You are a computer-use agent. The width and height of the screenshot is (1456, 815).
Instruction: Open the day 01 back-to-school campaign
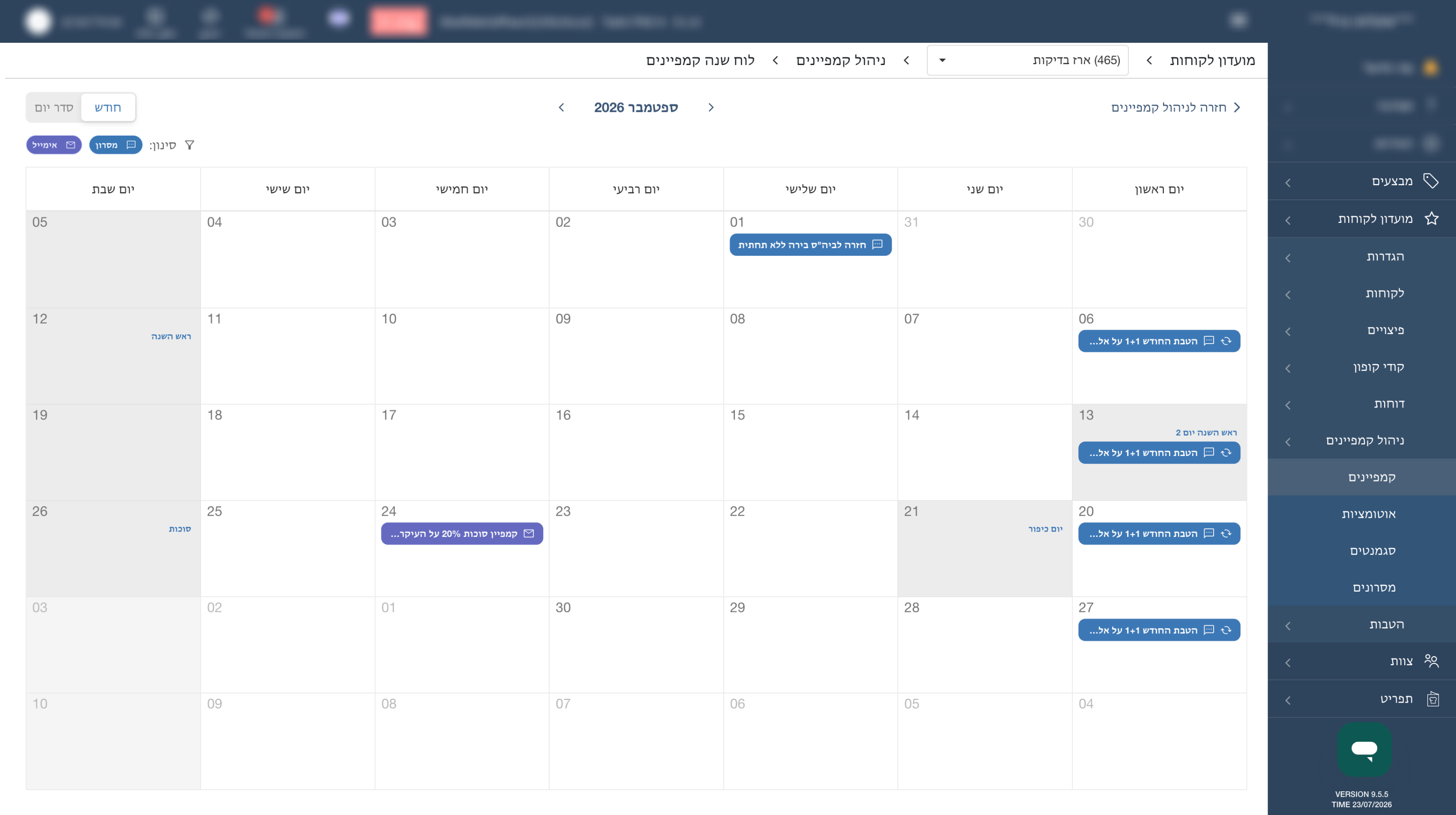[x=810, y=245]
